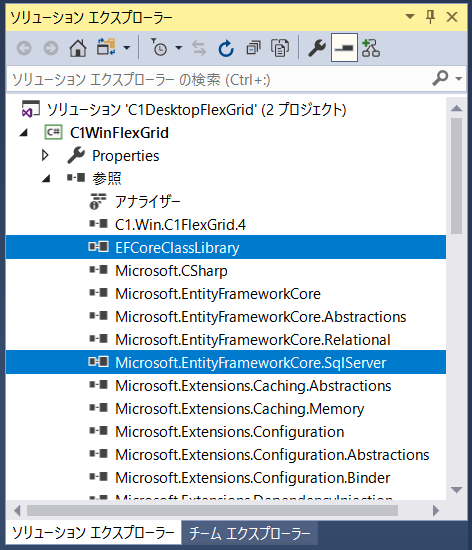472x550 pixels.
Task: Switch to the ソリューション エクスプローラー tab
Action: coord(93,532)
